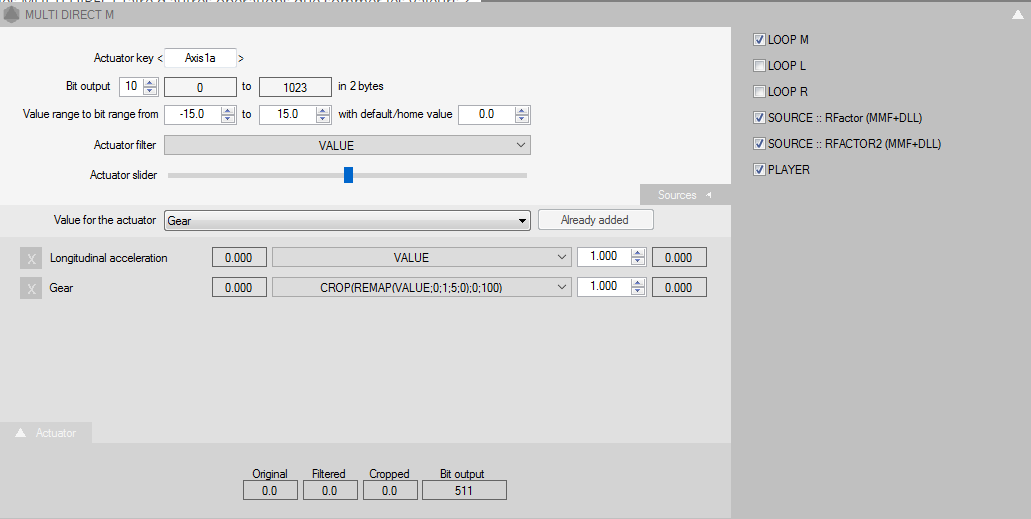This screenshot has width=1031, height=519.
Task: Click the Already added button
Action: [595, 220]
